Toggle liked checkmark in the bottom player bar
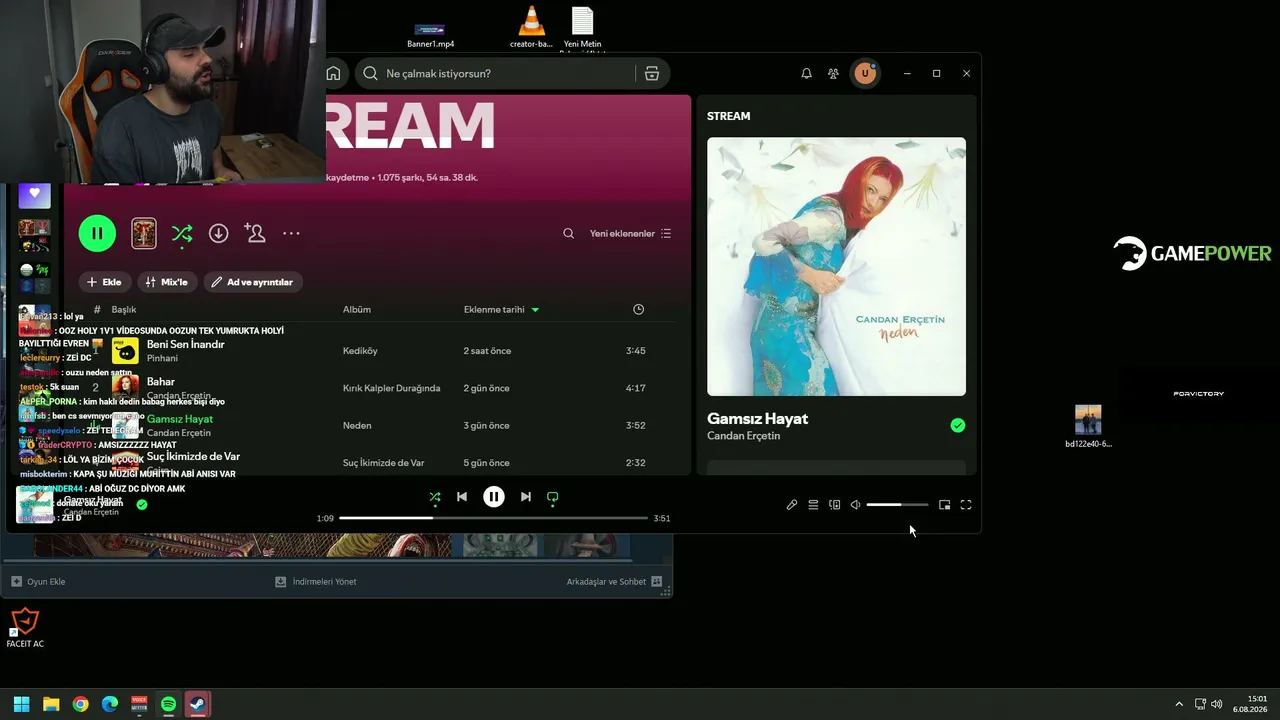Image resolution: width=1280 pixels, height=720 pixels. coord(141,504)
